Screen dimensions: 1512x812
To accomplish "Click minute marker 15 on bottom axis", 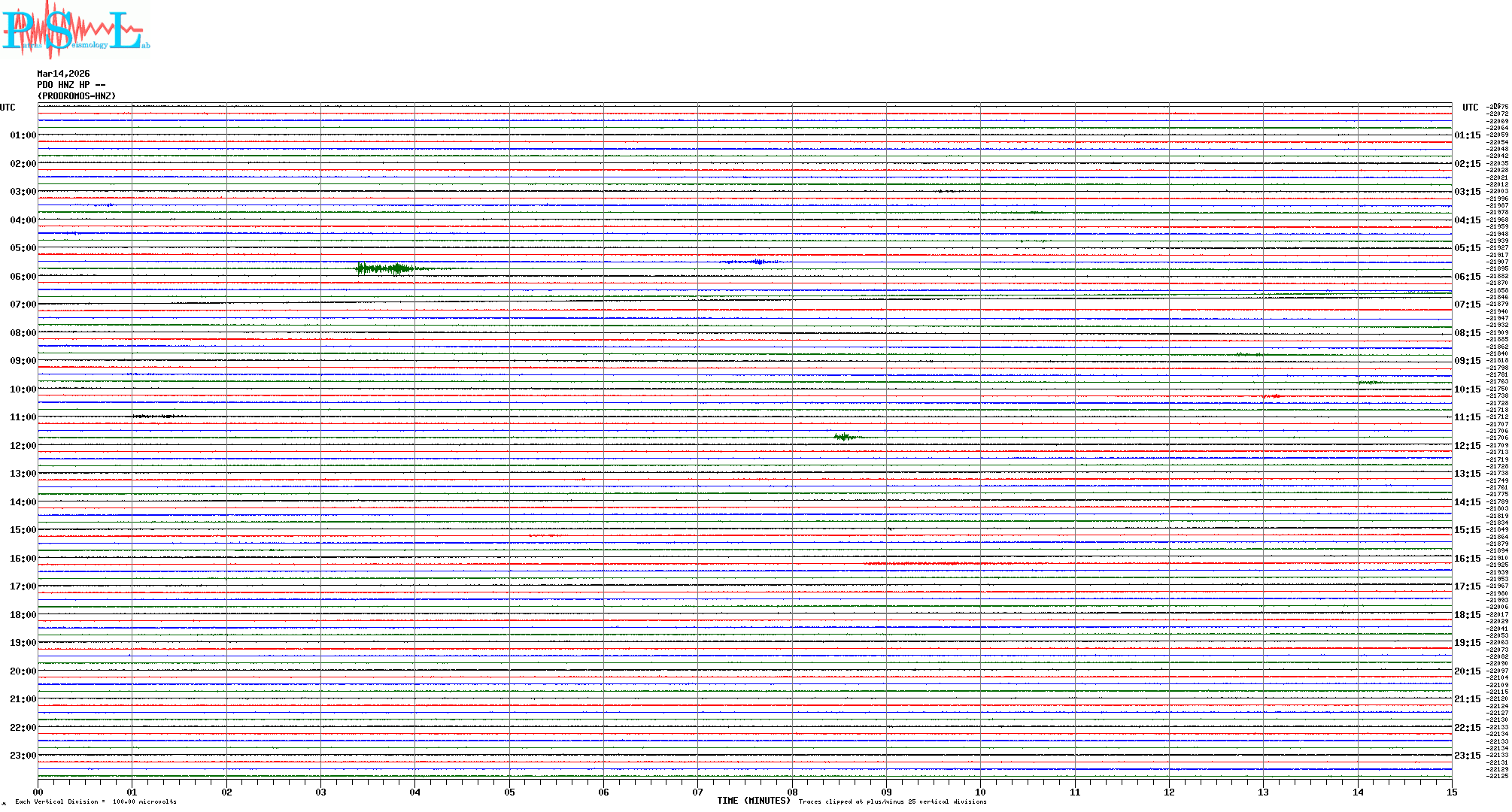I will coord(1451,792).
